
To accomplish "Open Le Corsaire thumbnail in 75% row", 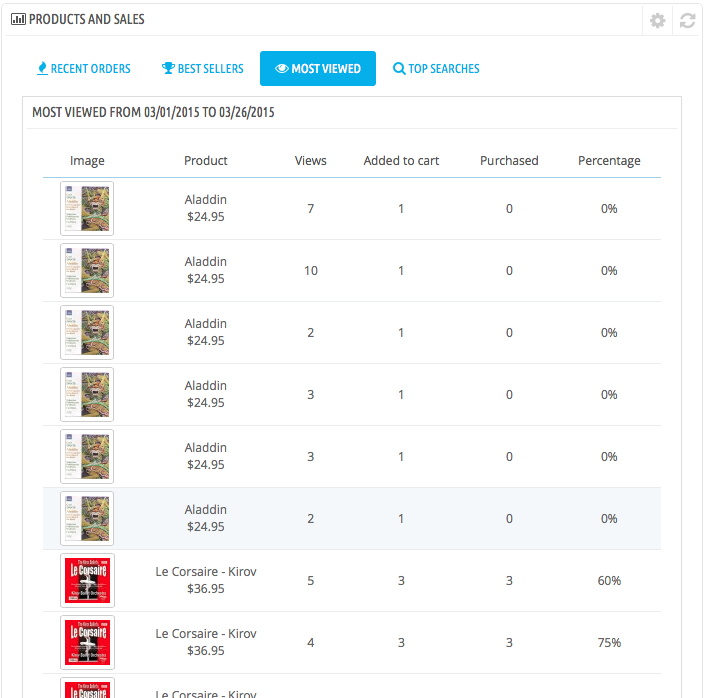I will pos(88,642).
